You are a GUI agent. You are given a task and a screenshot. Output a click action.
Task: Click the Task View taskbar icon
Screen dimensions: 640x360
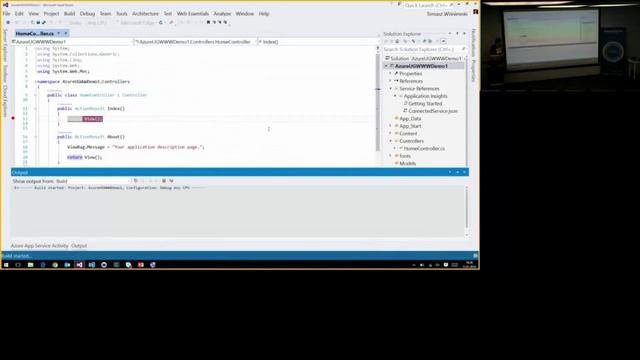[x=18, y=265]
